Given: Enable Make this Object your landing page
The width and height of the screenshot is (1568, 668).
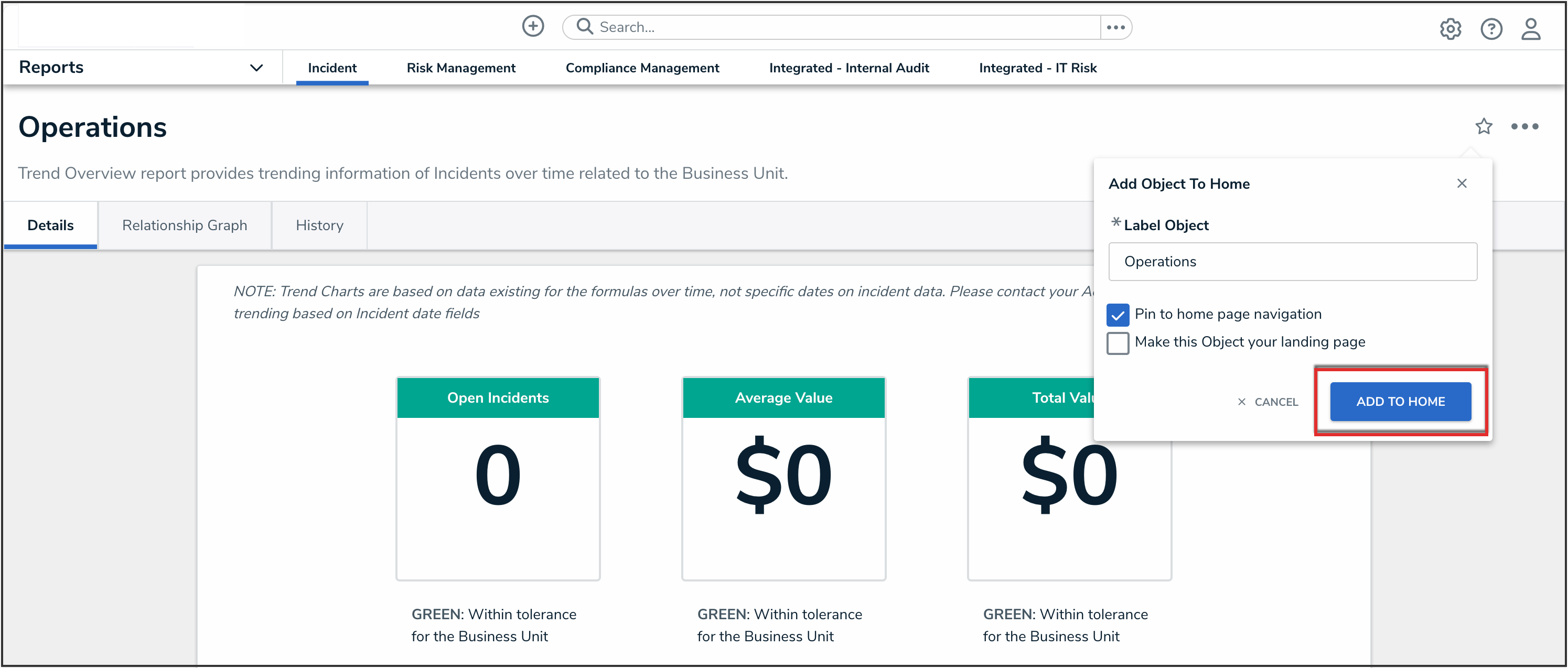Looking at the screenshot, I should click(1118, 342).
